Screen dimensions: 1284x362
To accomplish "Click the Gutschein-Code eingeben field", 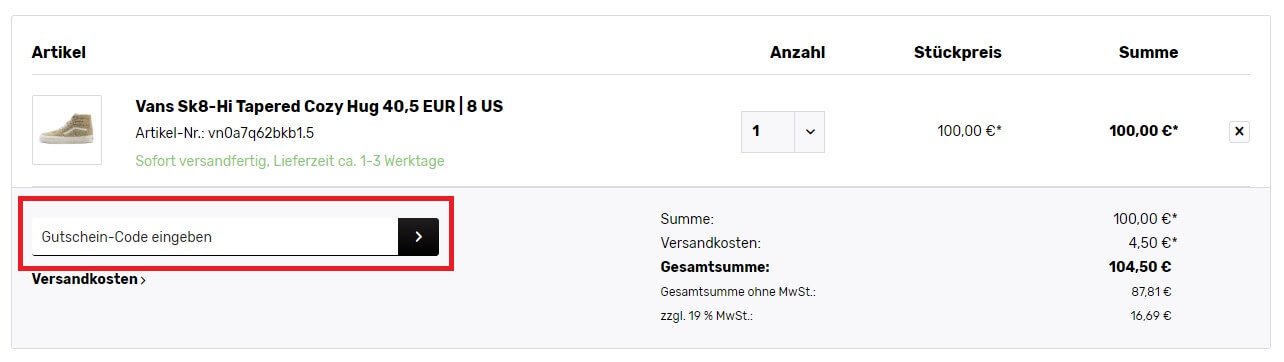I will [215, 237].
